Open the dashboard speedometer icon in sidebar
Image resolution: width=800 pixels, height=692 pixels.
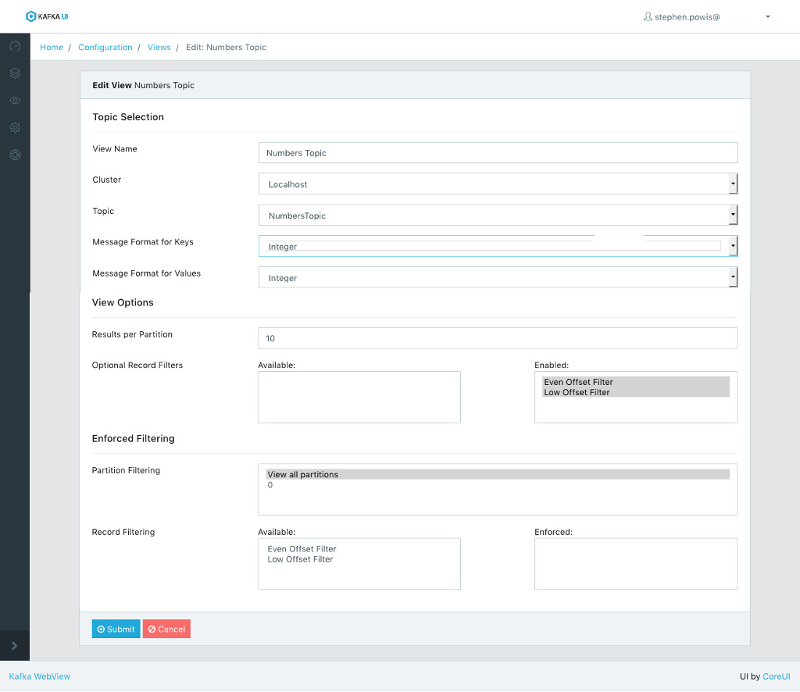[15, 46]
